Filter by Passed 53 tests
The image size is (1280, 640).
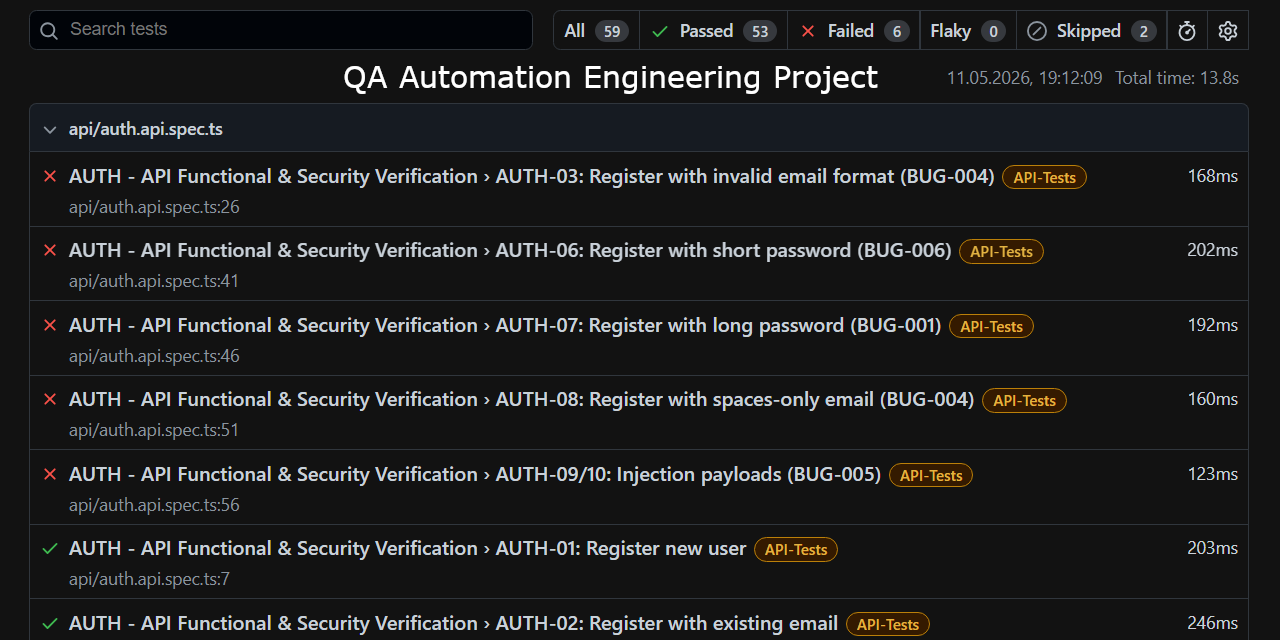pos(713,31)
